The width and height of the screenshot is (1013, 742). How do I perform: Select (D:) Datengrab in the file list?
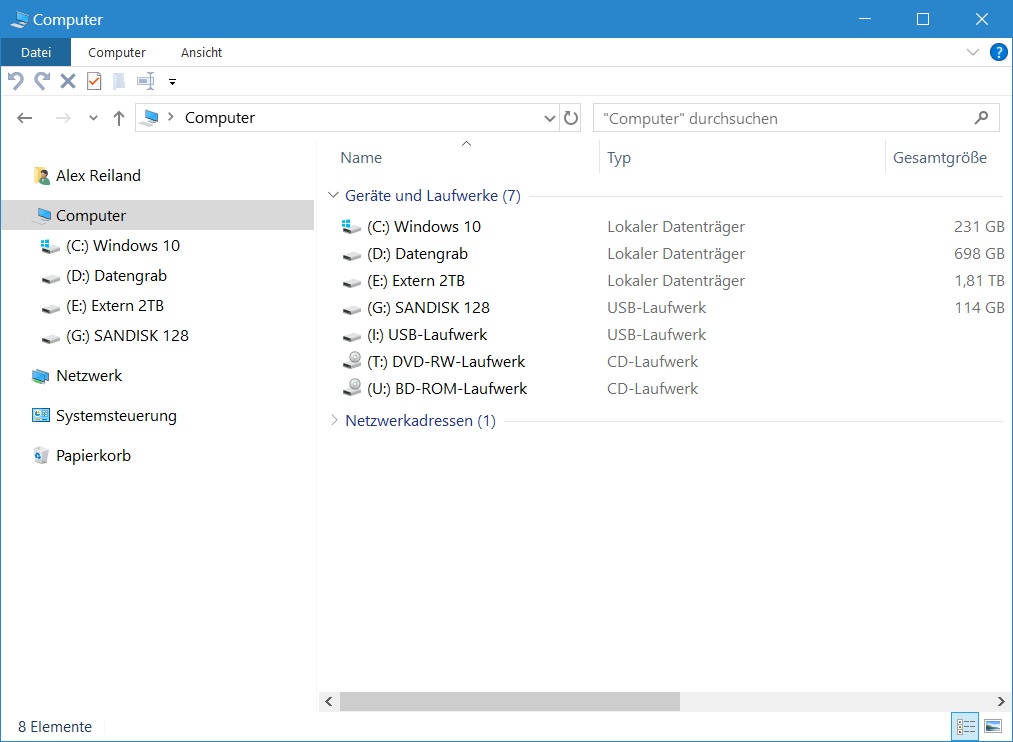[x=417, y=254]
